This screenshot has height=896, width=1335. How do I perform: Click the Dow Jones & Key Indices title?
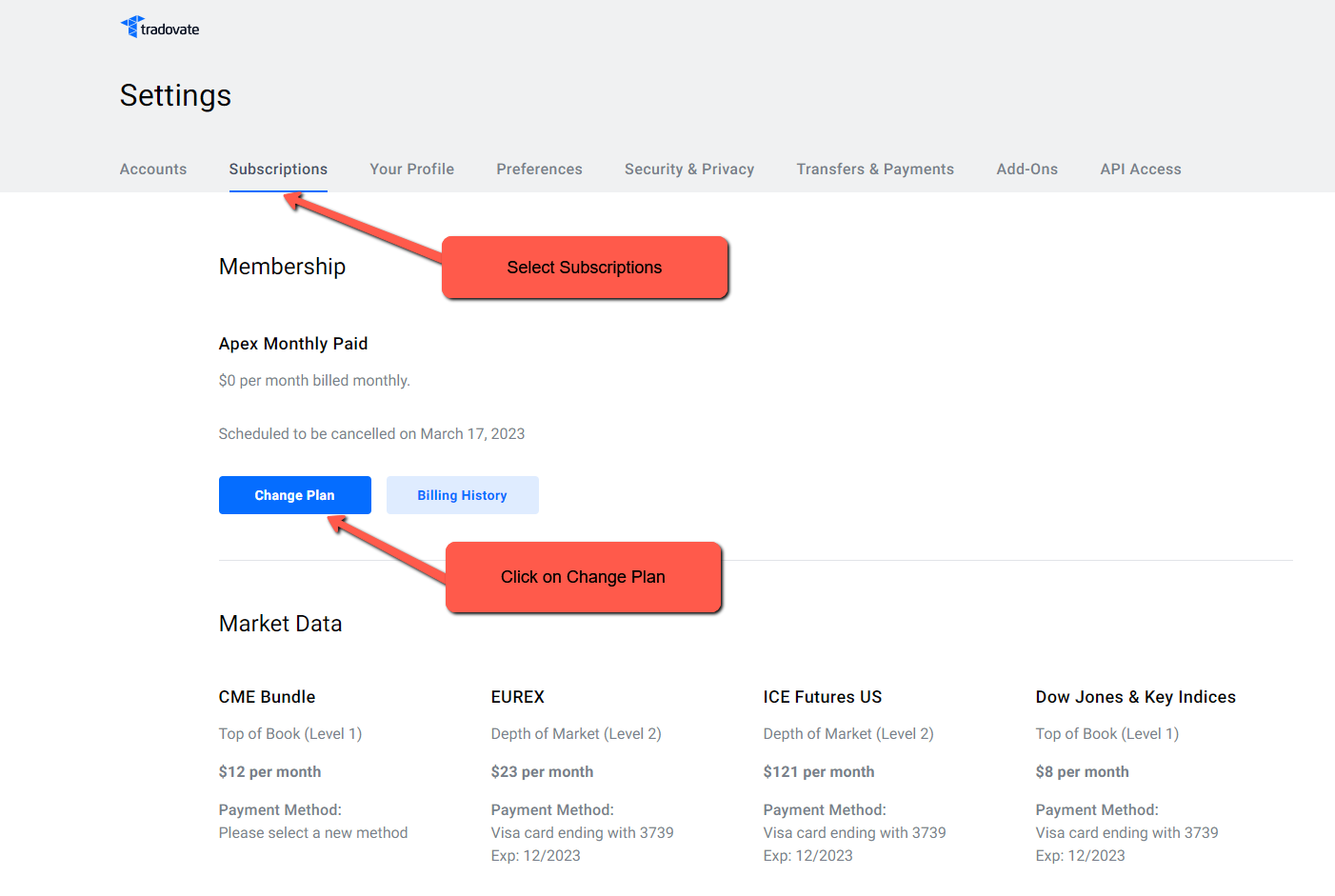pyautogui.click(x=1136, y=697)
